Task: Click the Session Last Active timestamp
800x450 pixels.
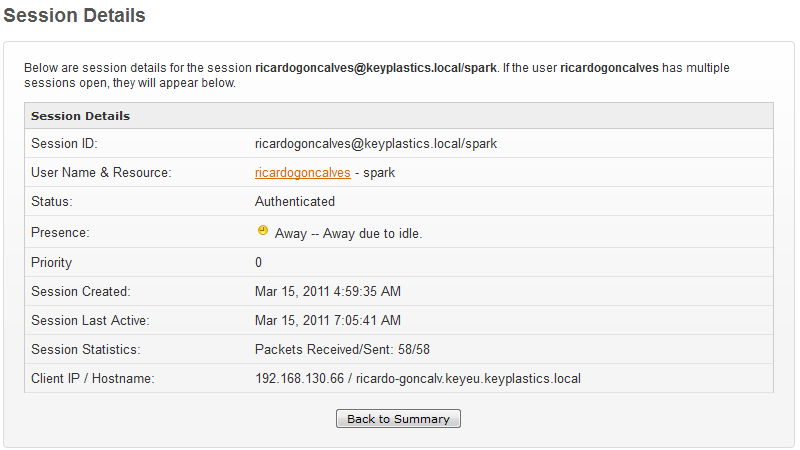Action: click(328, 320)
